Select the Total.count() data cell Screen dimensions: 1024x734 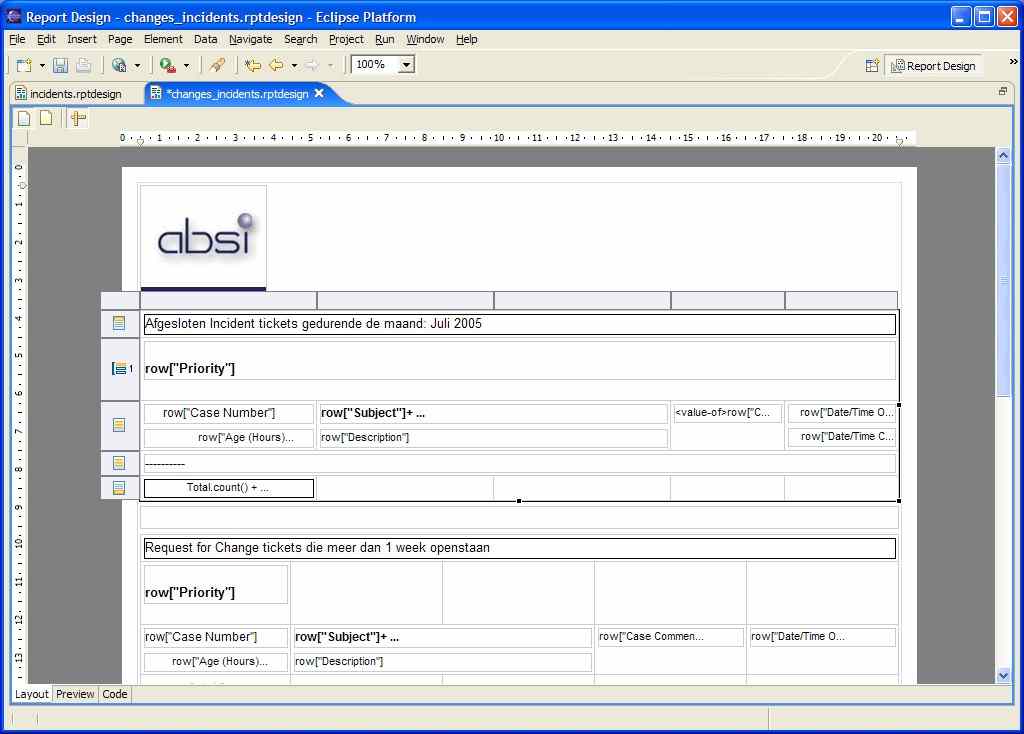pos(228,488)
